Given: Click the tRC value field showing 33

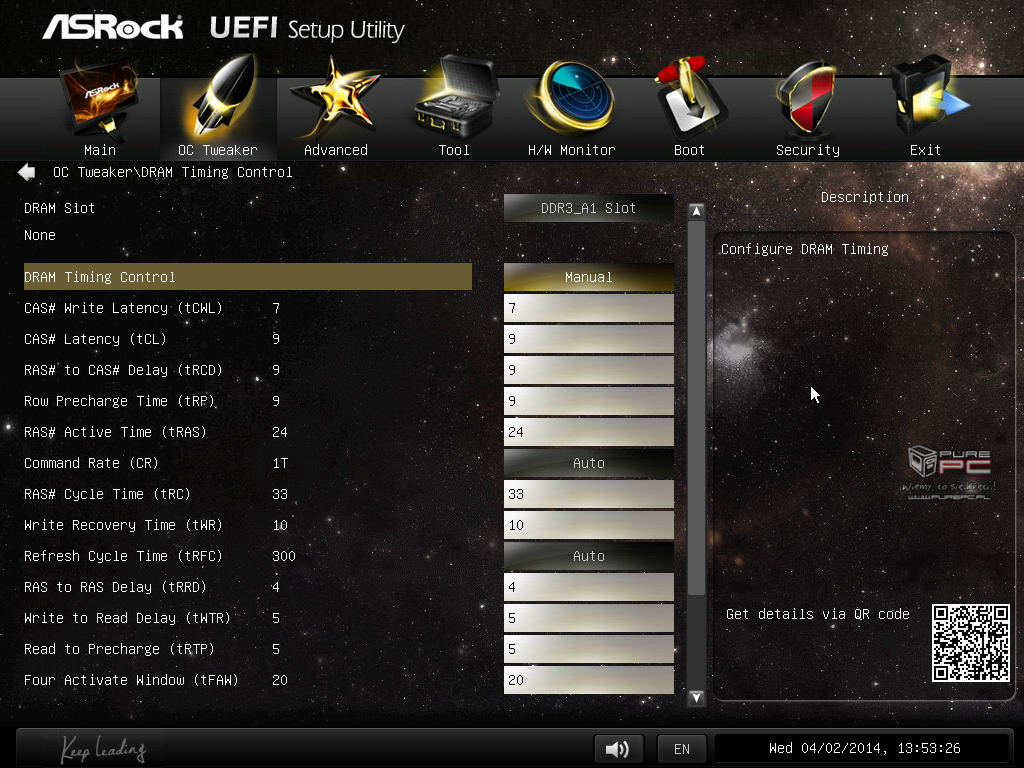Looking at the screenshot, I should (588, 494).
